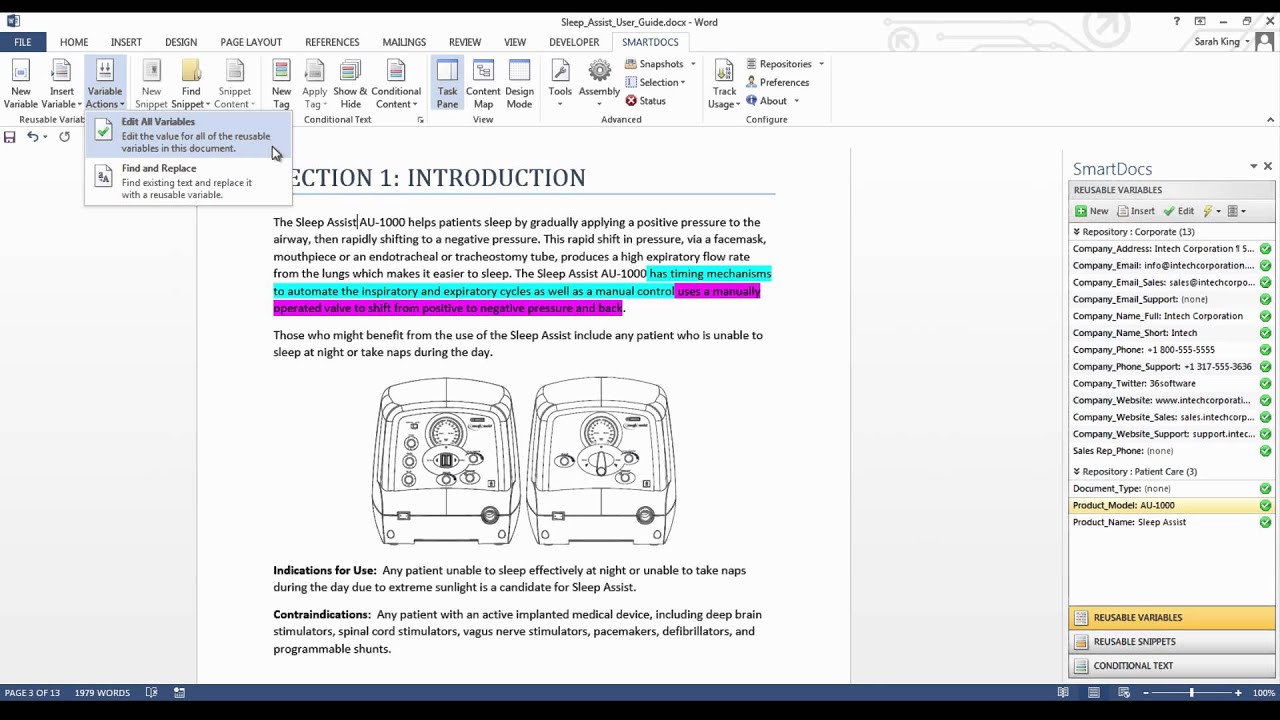Click the green check beside Company_Phone
1280x720 pixels.
(1265, 350)
